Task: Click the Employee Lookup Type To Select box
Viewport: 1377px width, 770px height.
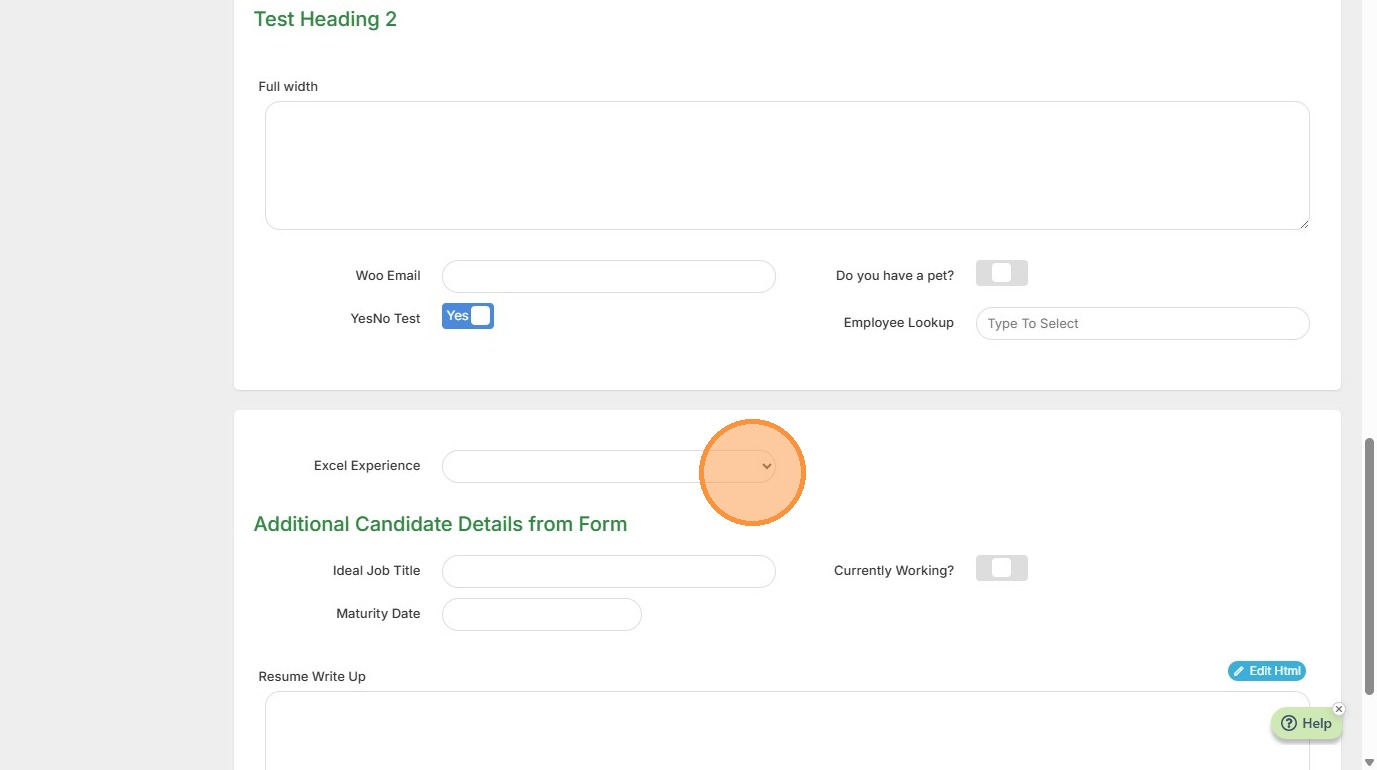Action: coord(1142,323)
